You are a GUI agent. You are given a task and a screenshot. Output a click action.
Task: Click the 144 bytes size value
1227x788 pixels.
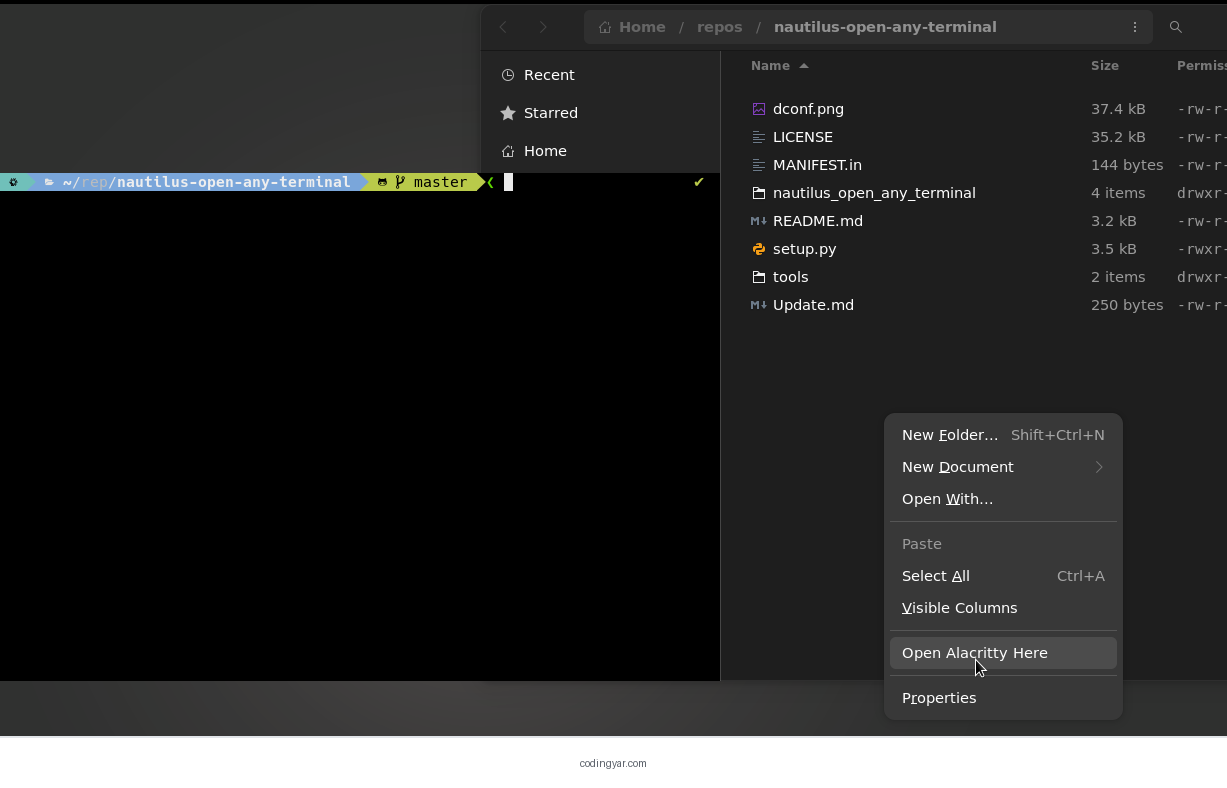(1127, 165)
